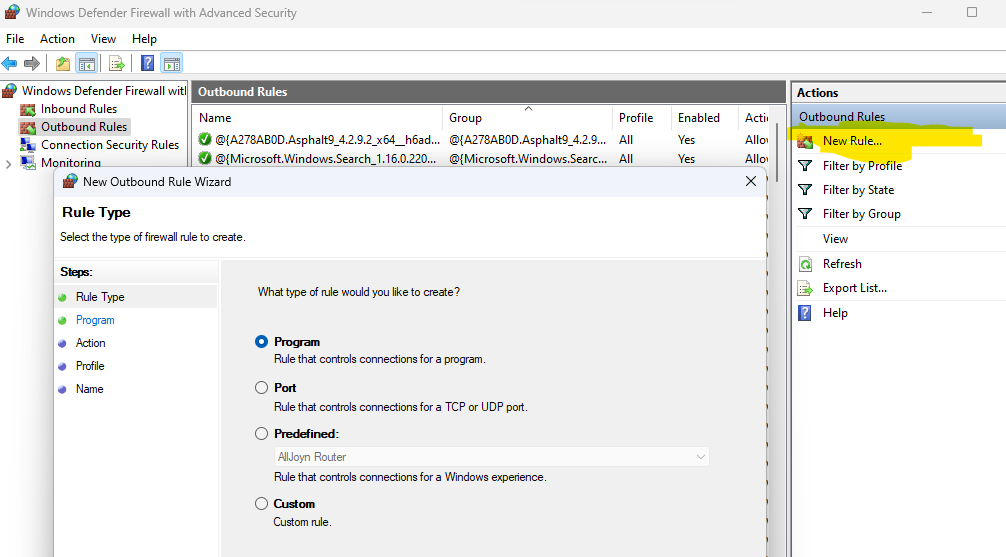This screenshot has height=557, width=1006.
Task: Click the firewall icon beside Inbound Rules
Action: click(x=28, y=109)
